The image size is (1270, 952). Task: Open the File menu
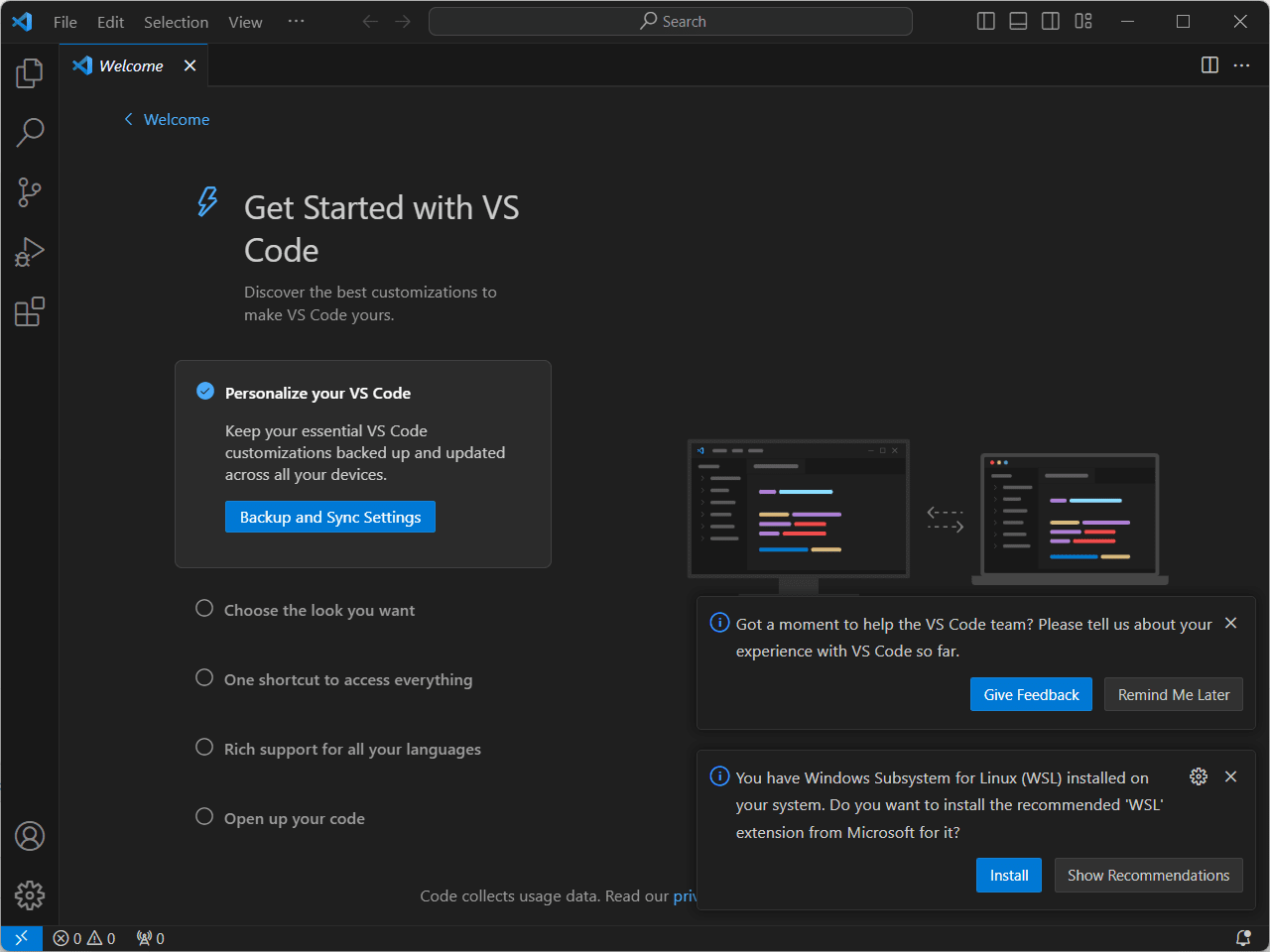(x=64, y=21)
